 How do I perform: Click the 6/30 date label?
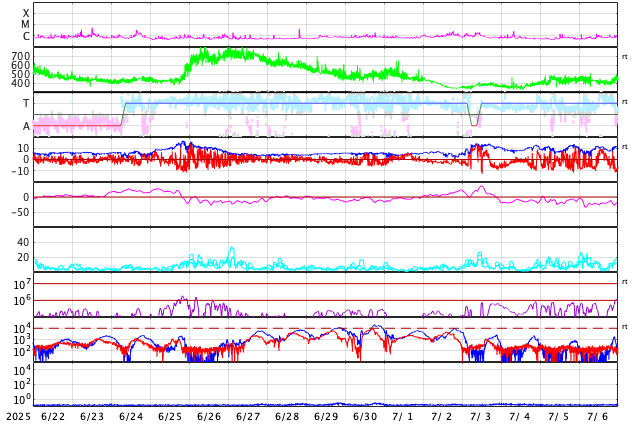click(365, 416)
